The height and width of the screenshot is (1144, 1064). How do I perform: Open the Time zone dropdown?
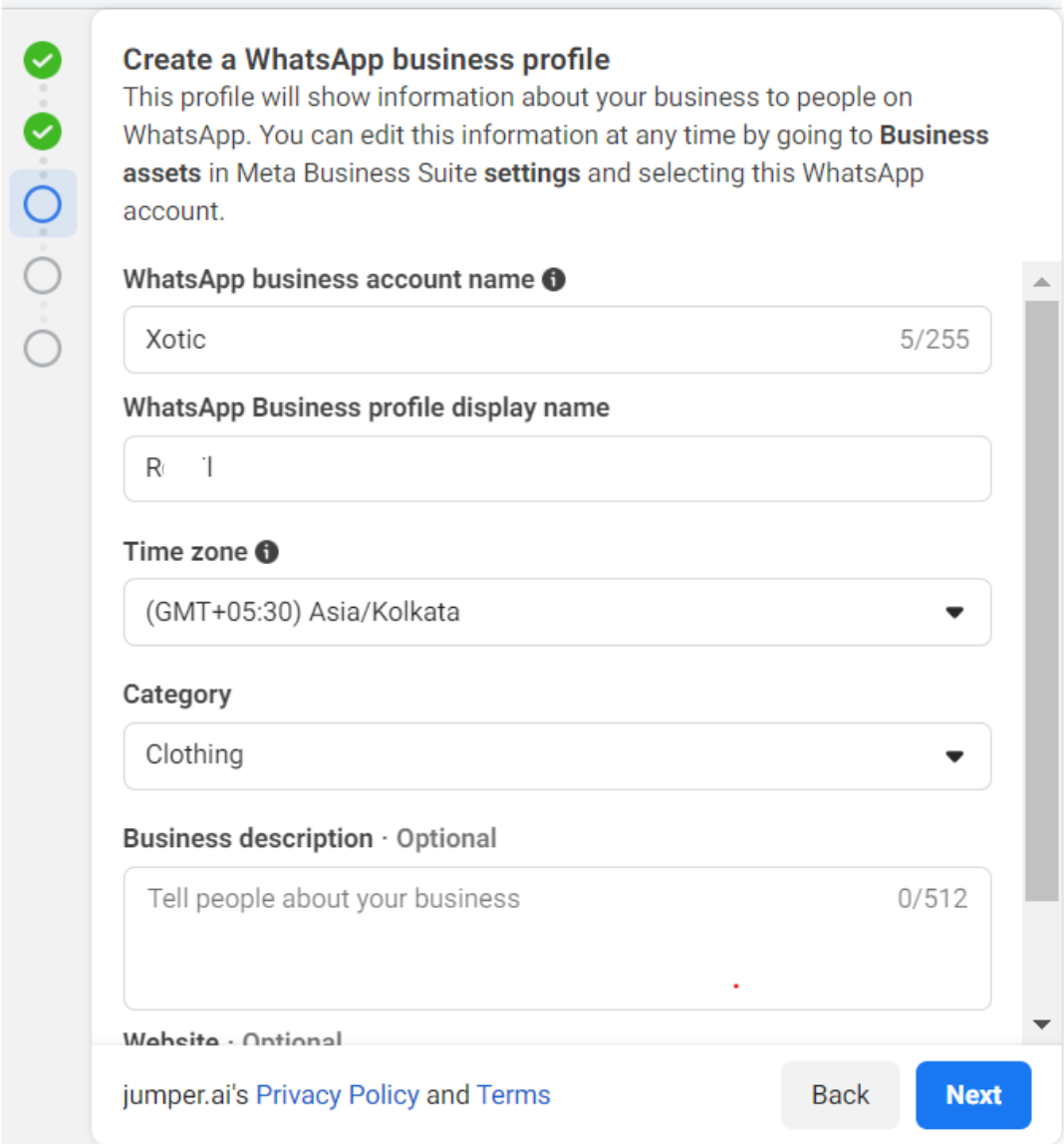557,612
